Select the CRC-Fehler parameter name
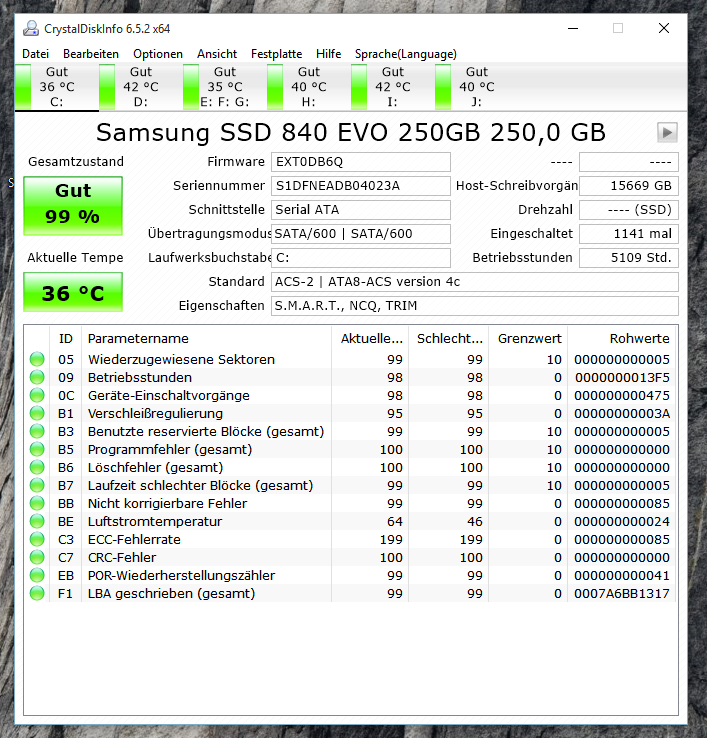The height and width of the screenshot is (738, 707). click(x=122, y=557)
